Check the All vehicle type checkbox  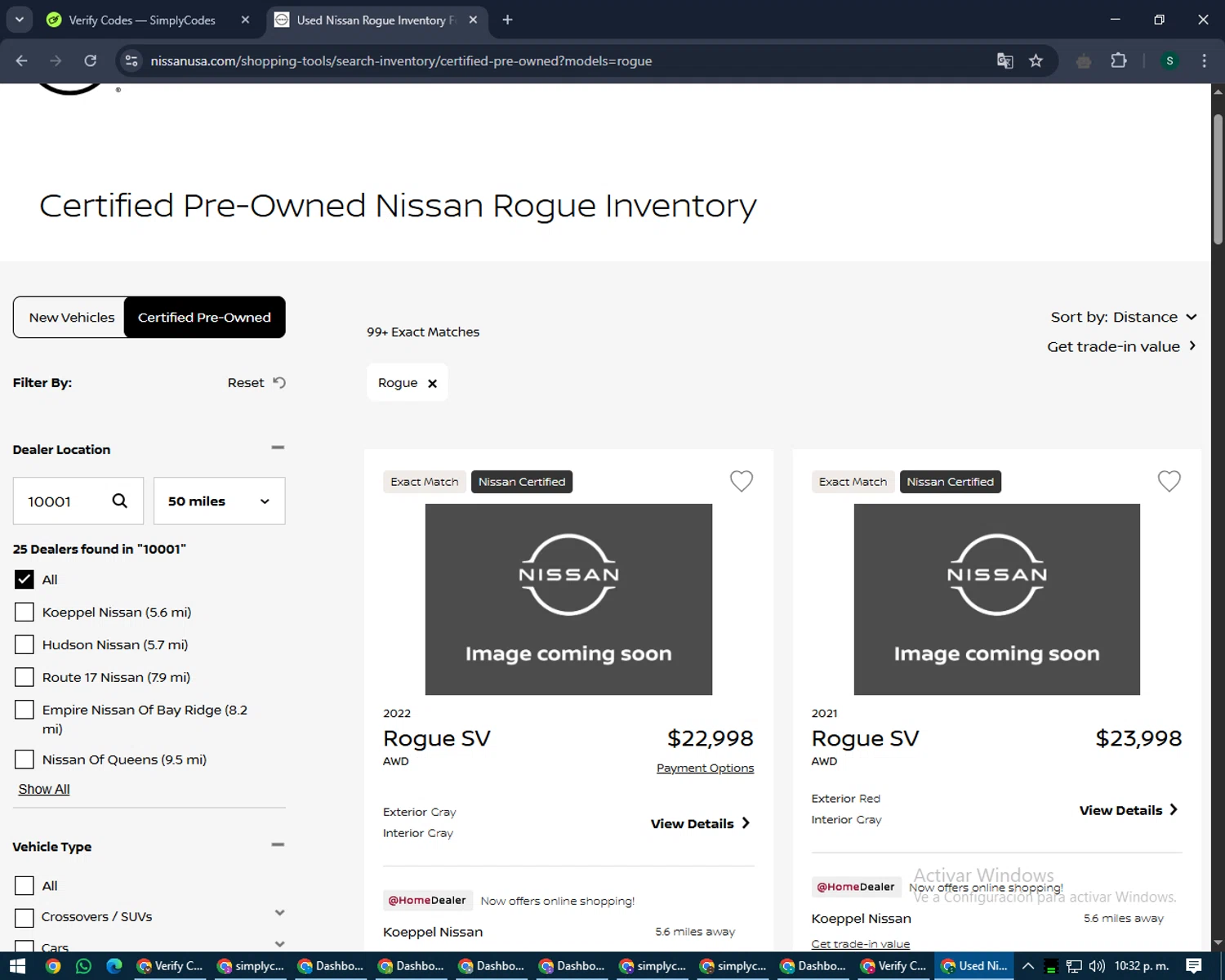pyautogui.click(x=24, y=885)
